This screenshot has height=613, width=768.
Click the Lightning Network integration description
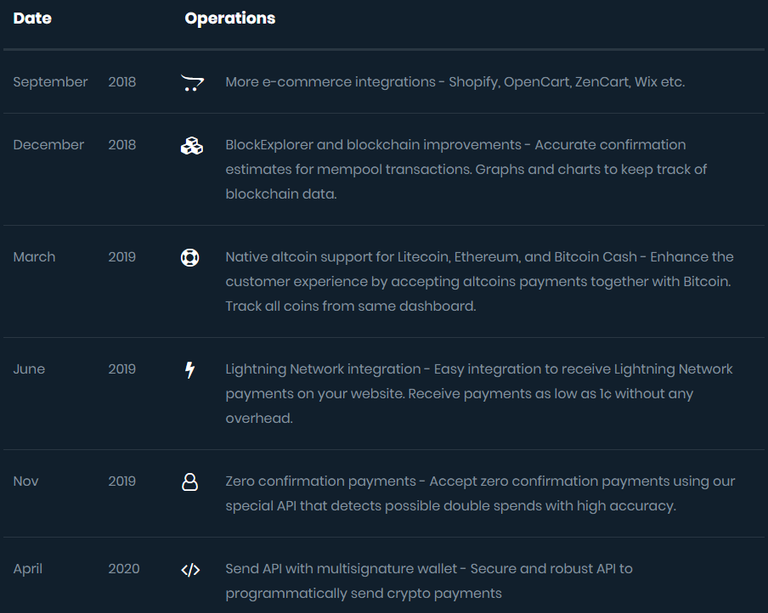479,394
